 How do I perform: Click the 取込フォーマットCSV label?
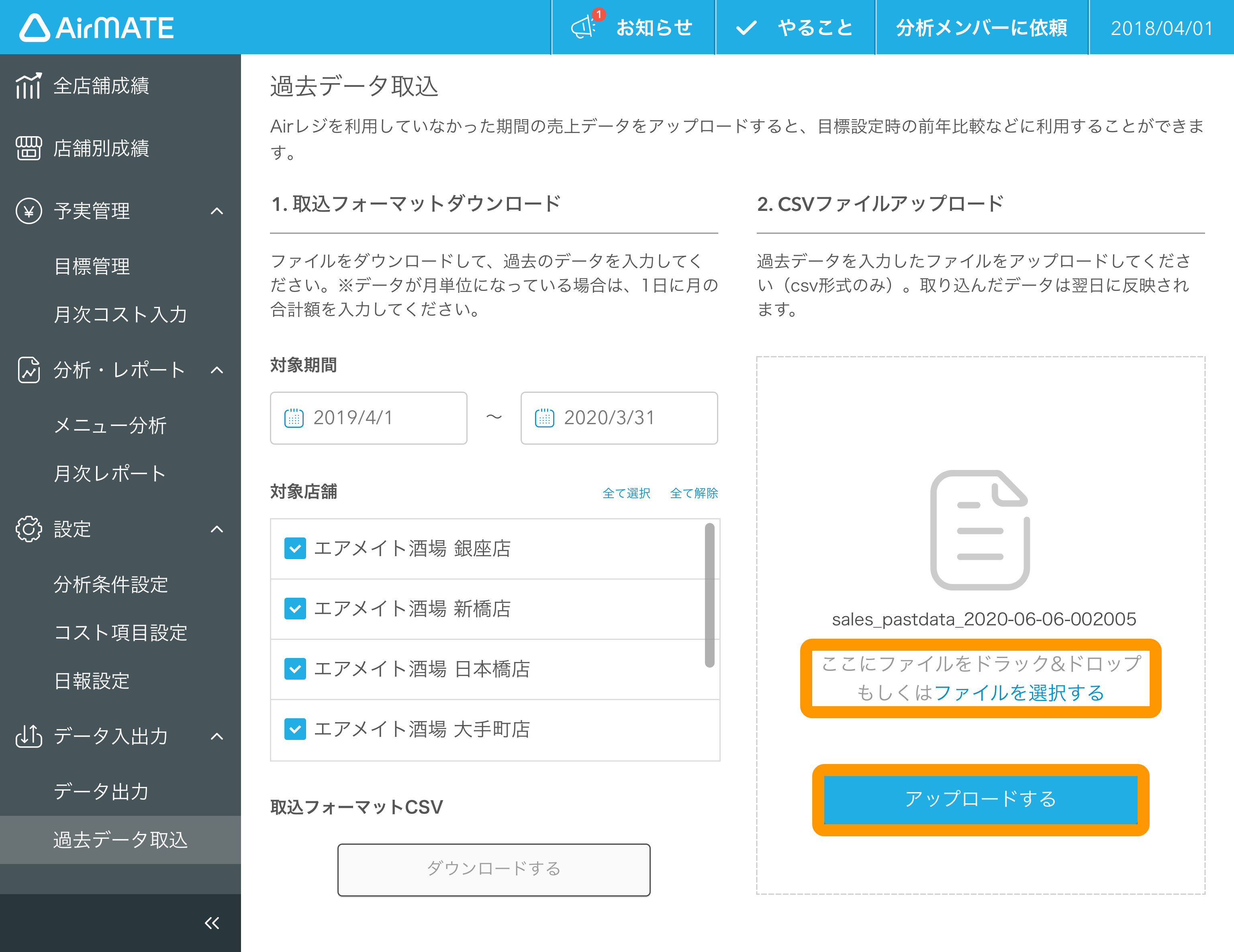pyautogui.click(x=357, y=807)
